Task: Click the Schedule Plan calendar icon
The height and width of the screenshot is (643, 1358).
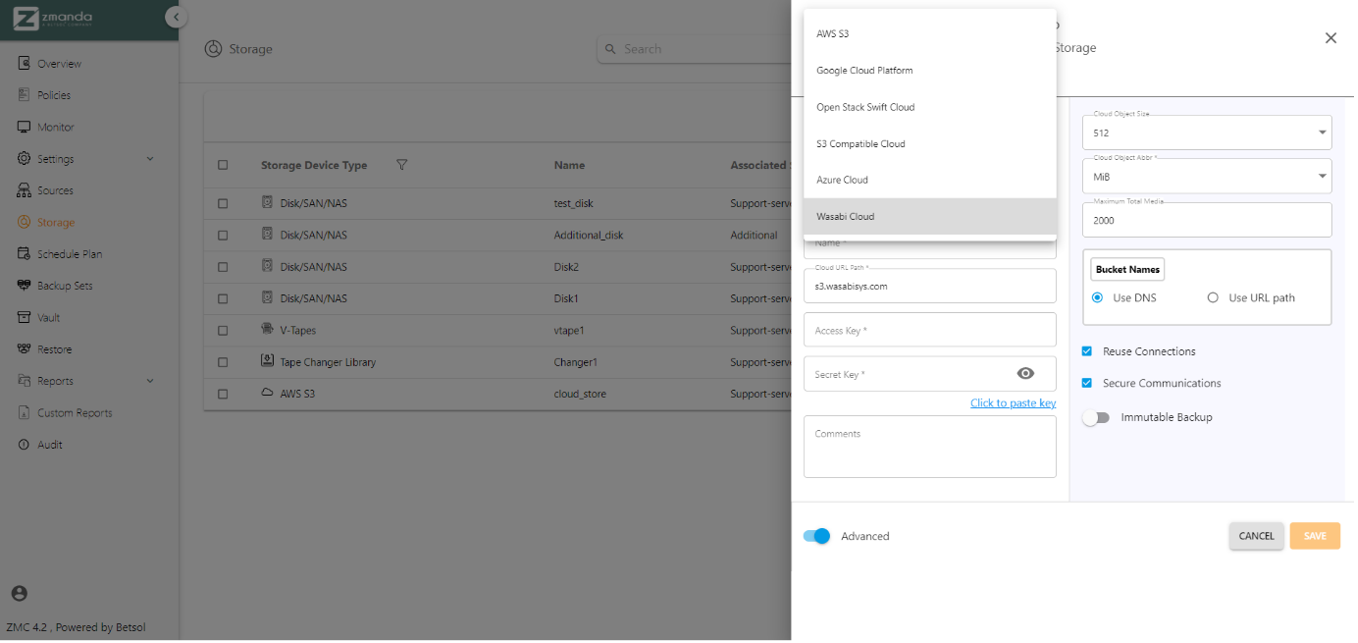Action: click(24, 254)
